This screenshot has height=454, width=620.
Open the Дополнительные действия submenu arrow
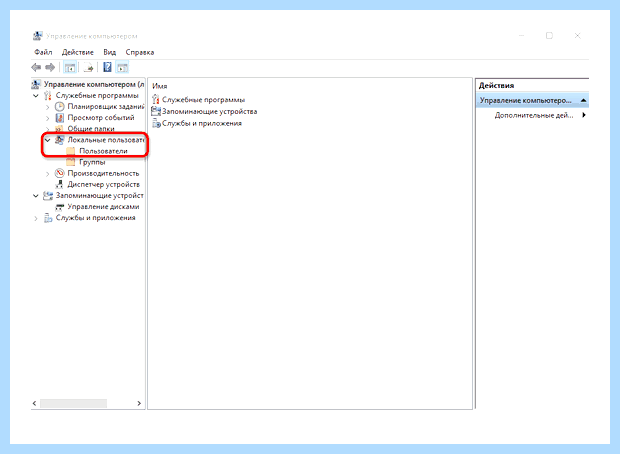point(584,115)
